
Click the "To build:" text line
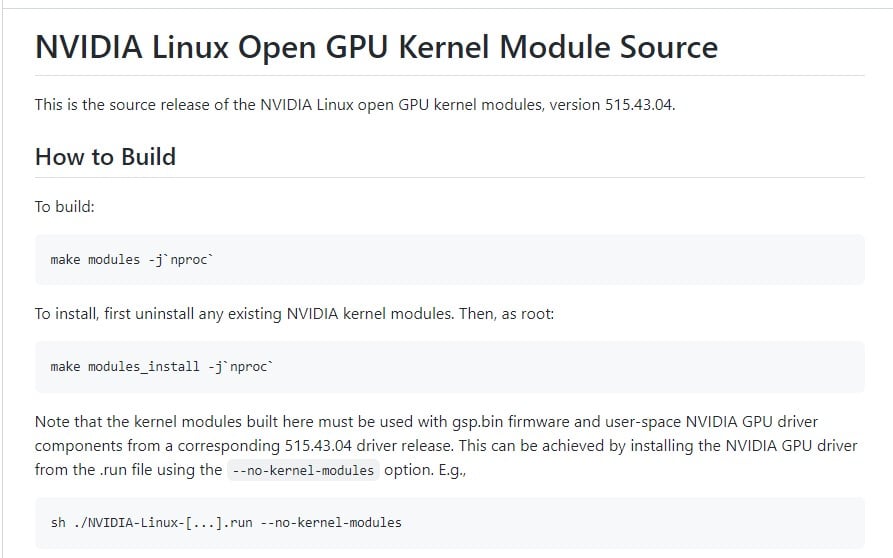pos(64,207)
